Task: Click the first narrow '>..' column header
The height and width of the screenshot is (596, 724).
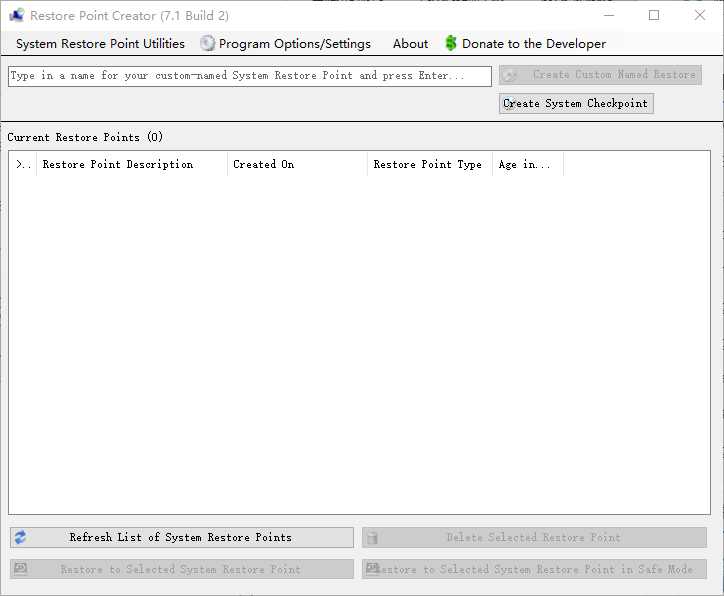Action: coord(23,164)
